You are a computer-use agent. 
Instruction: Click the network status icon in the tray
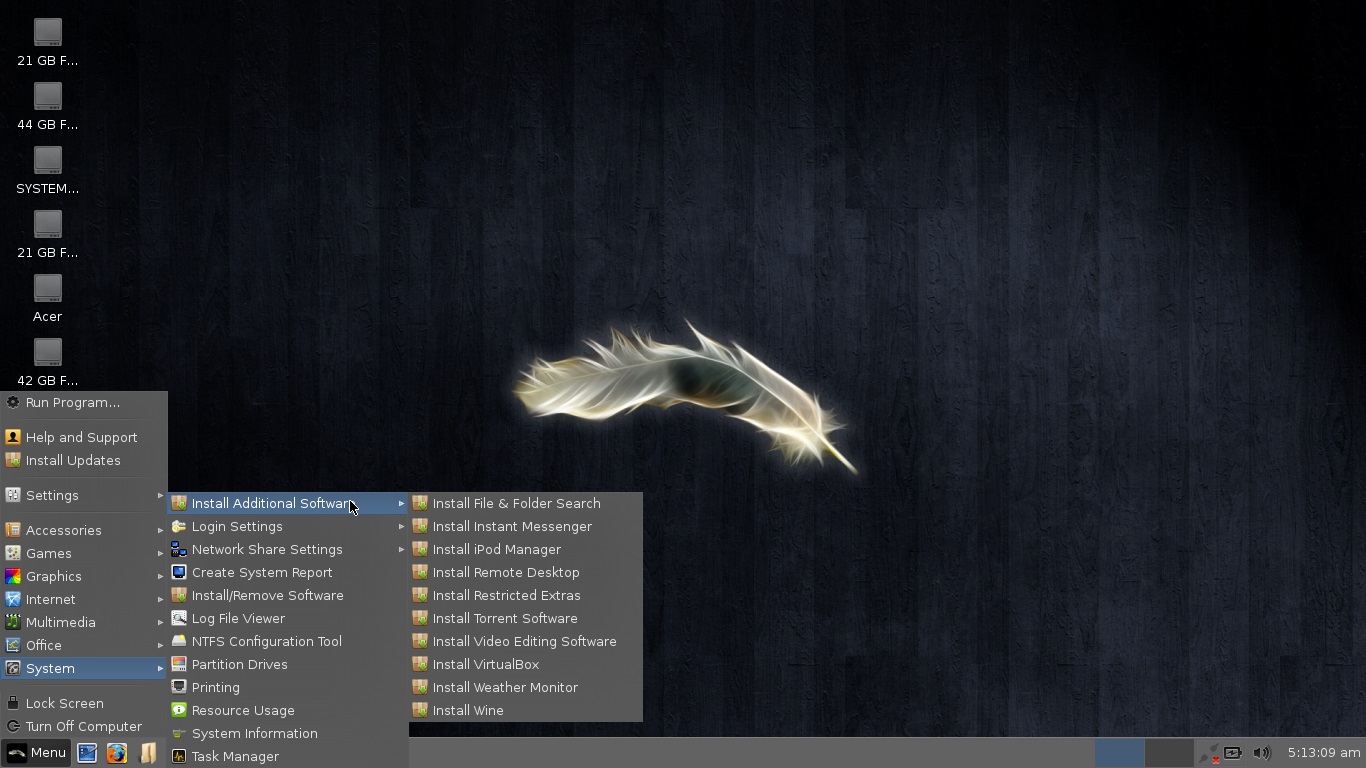coord(1209,753)
